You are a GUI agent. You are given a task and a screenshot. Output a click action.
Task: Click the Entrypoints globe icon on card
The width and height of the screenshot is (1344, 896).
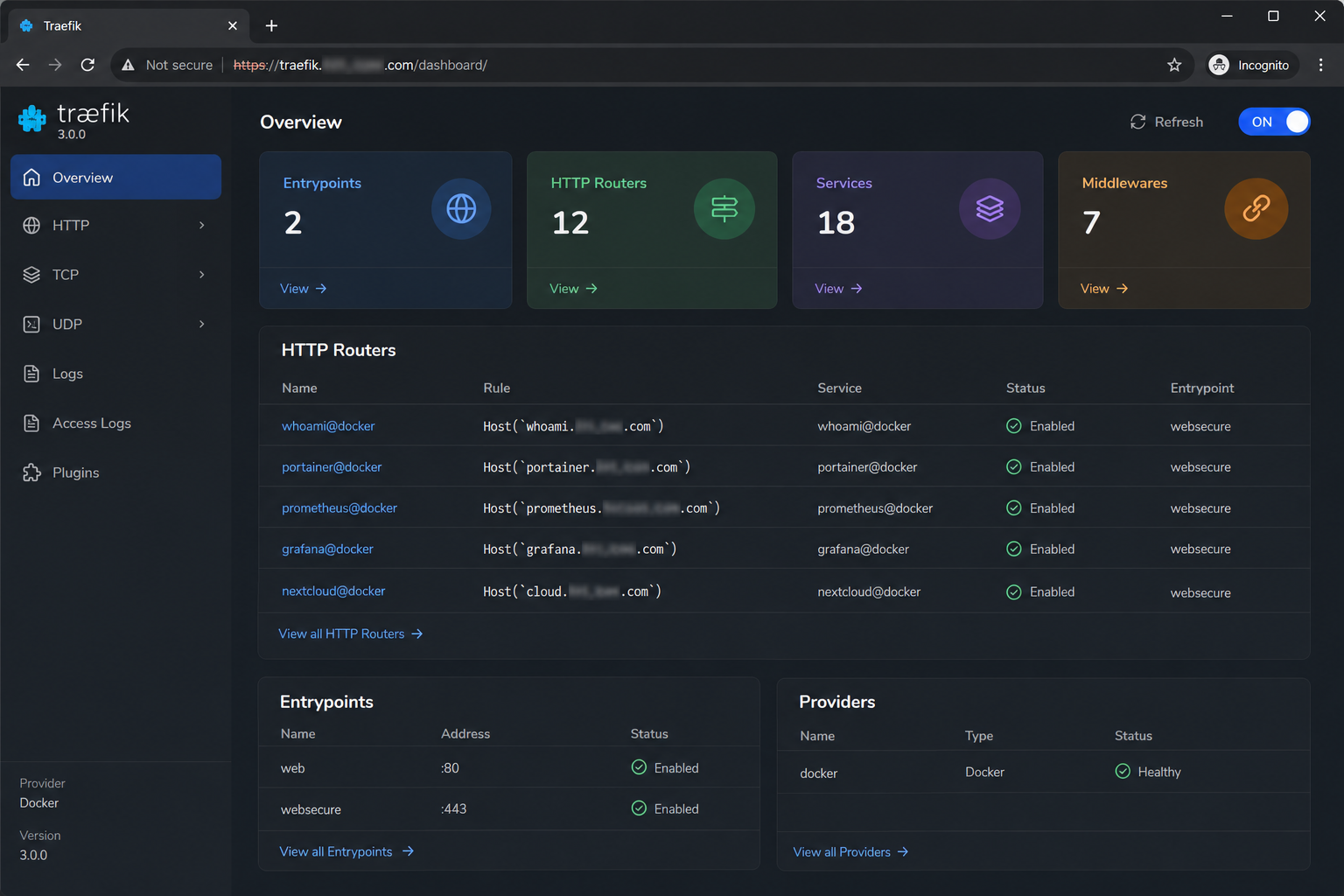coord(461,208)
